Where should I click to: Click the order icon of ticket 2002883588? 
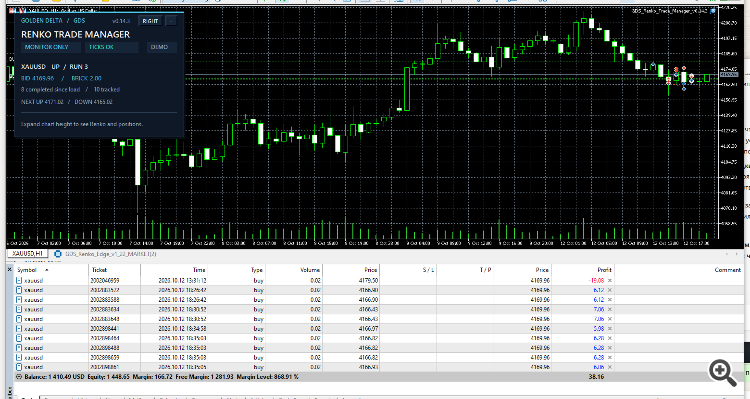[19, 300]
